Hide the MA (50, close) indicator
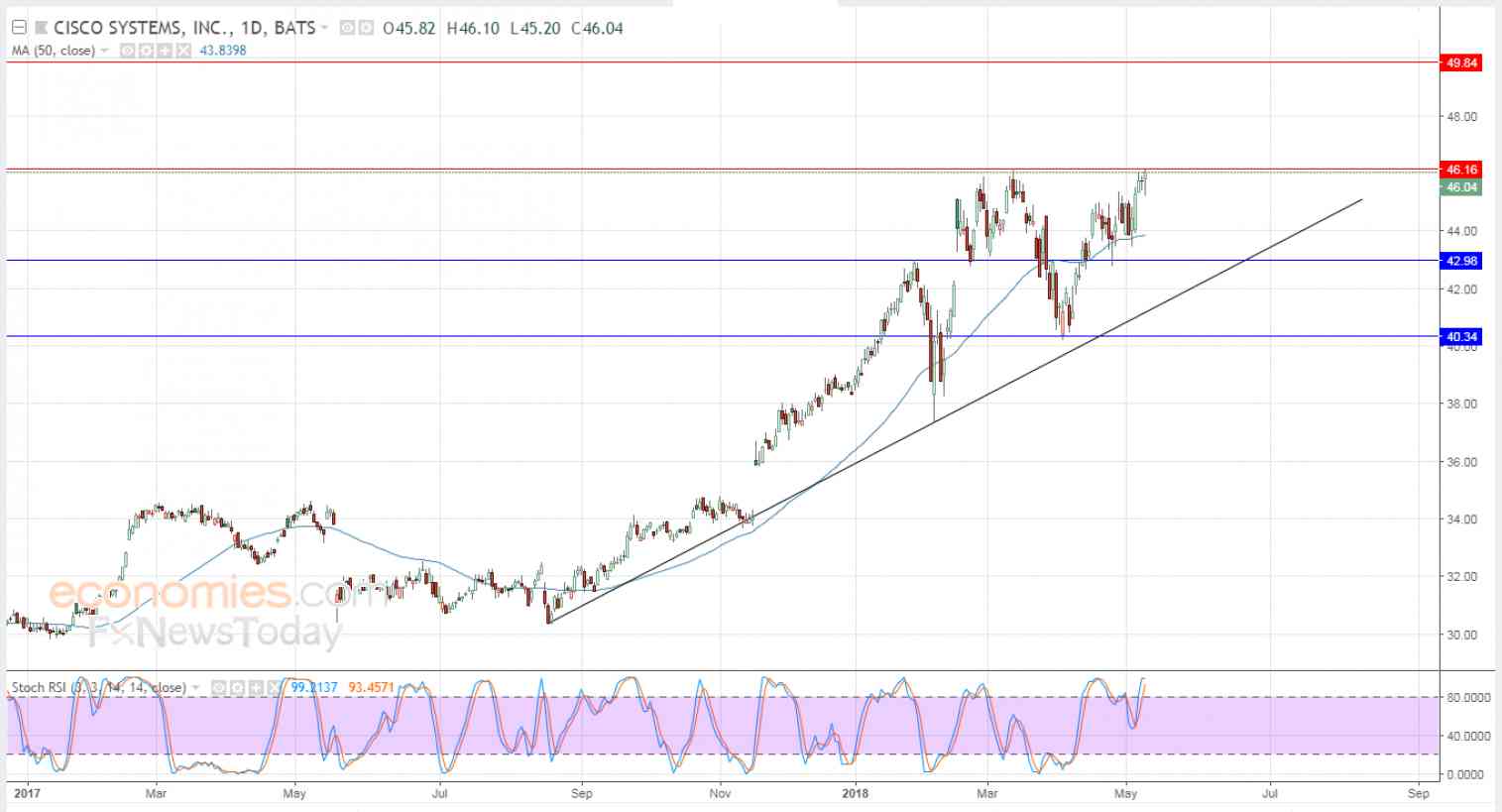The width and height of the screenshot is (1502, 812). click(x=127, y=51)
